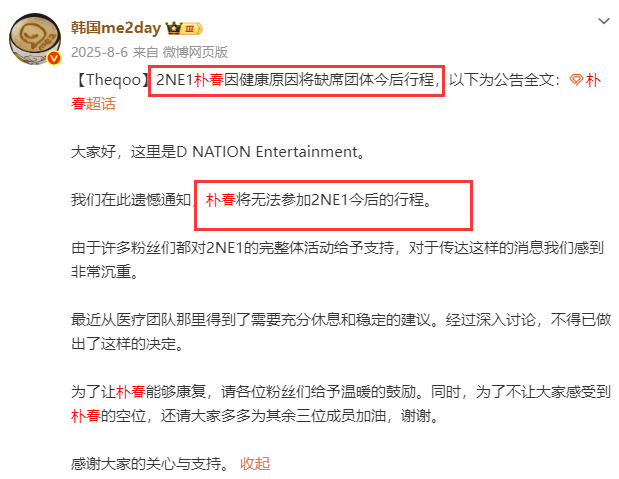Viewport: 619px width, 479px height.
Task: Click 朴春 before 能够康复
Action: pos(131,392)
